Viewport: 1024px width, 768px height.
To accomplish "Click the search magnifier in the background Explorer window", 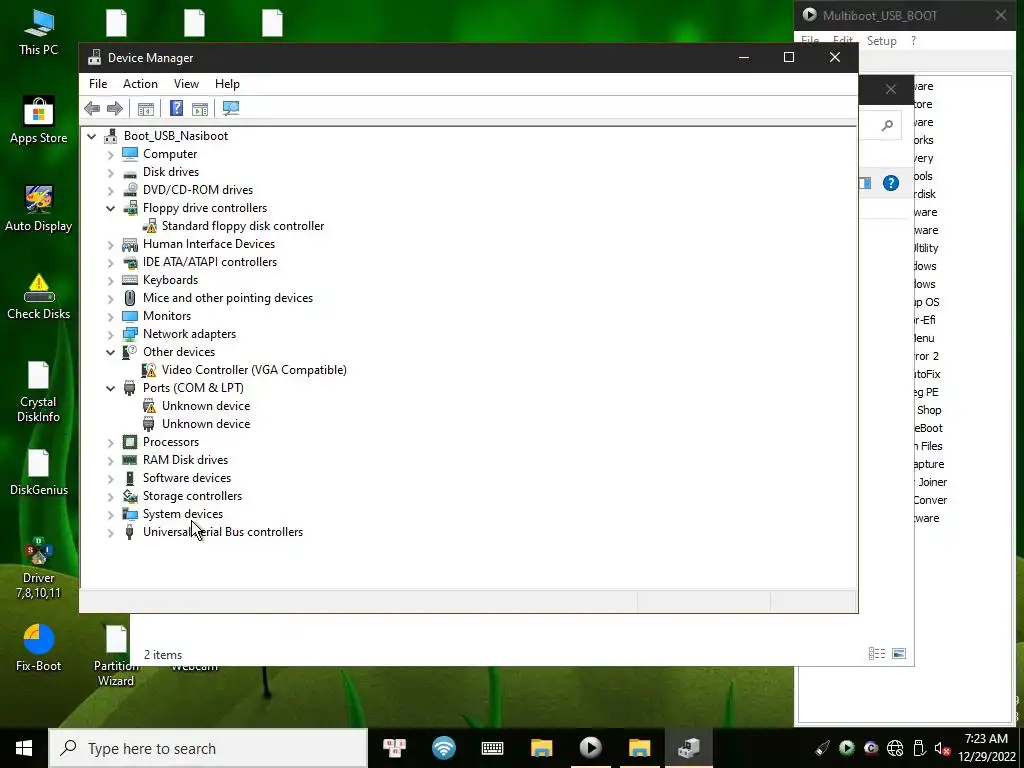I will click(x=887, y=125).
